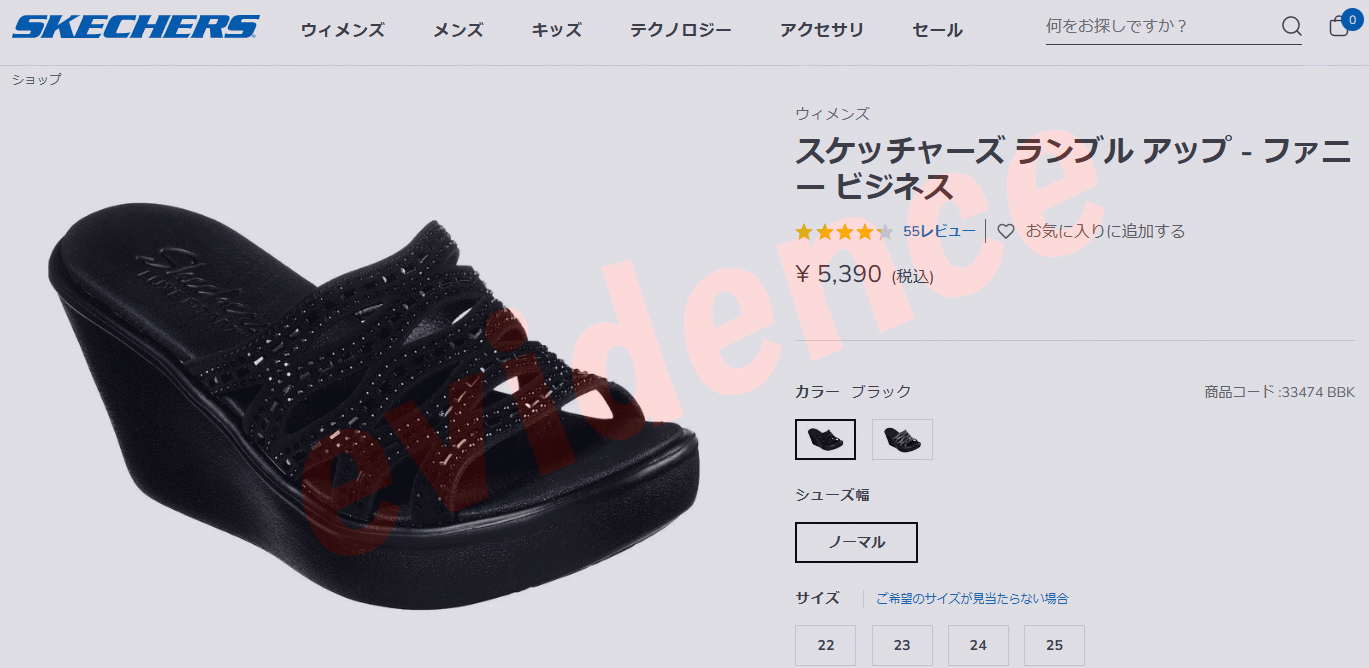This screenshot has width=1369, height=668.
Task: Select the second color variant swatch
Action: (x=902, y=439)
